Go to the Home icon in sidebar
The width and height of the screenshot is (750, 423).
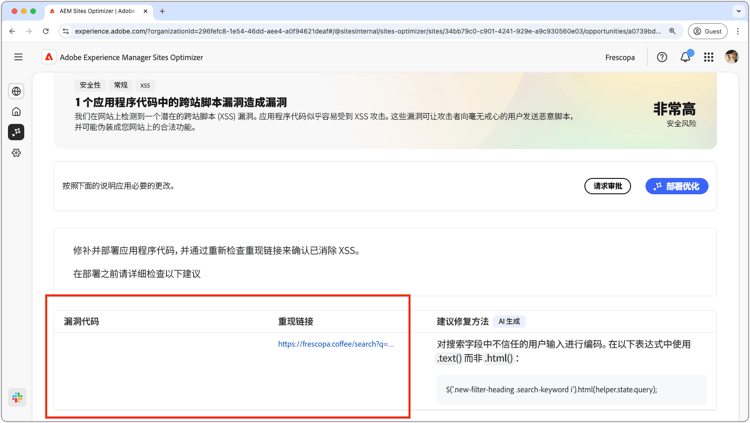[16, 111]
